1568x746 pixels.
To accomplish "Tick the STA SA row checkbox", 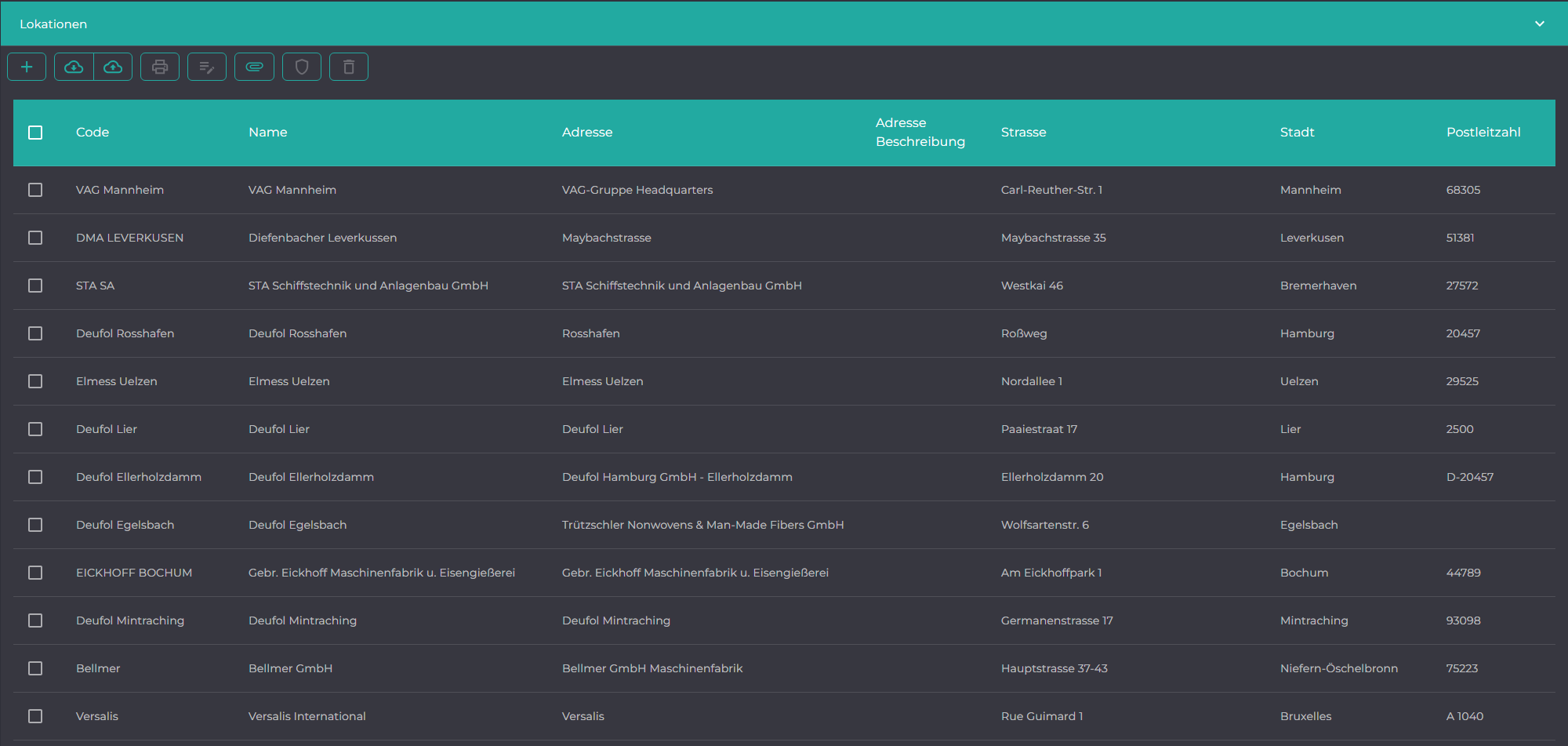I will 35,286.
